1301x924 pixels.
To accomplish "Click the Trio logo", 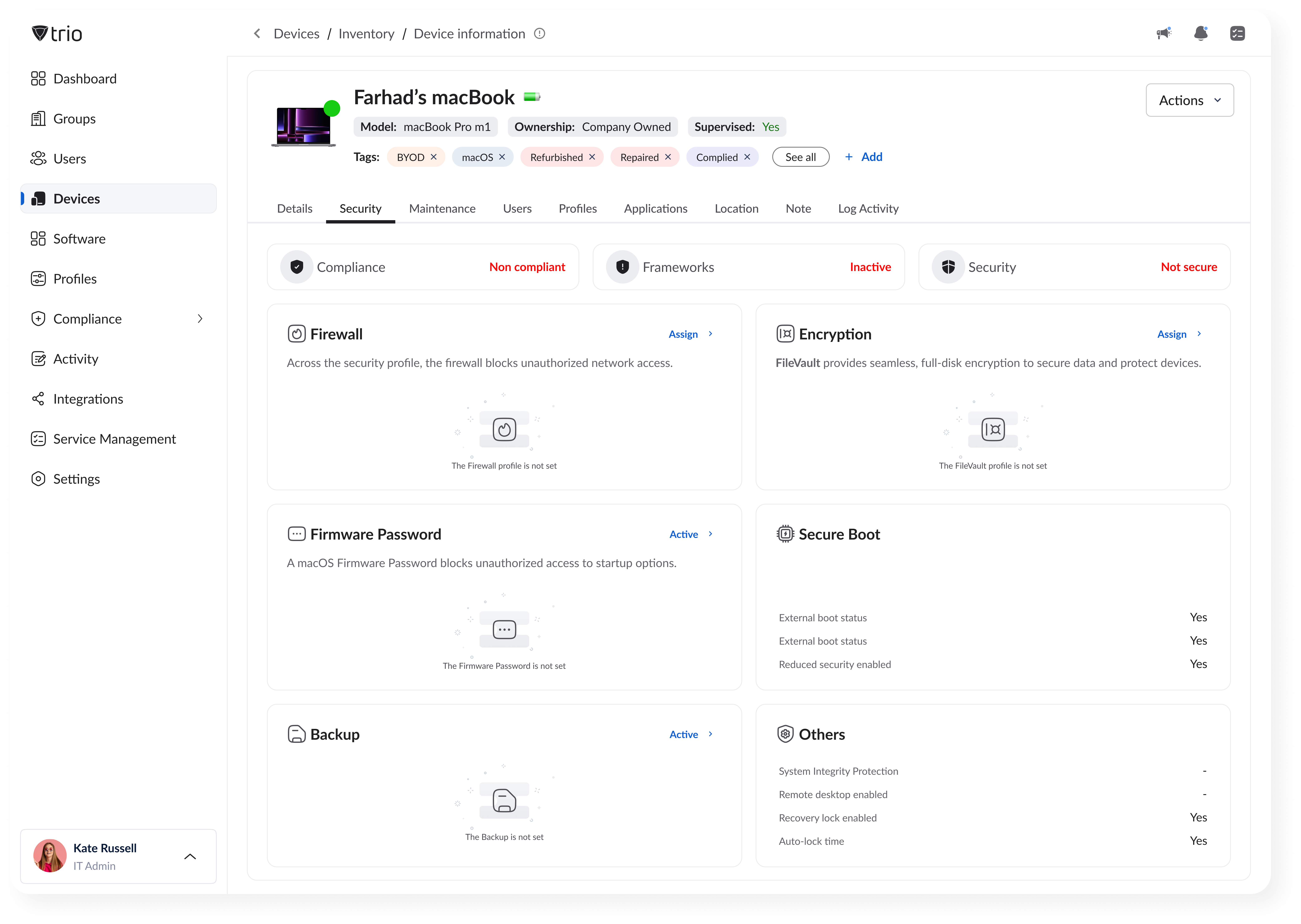I will click(x=57, y=34).
